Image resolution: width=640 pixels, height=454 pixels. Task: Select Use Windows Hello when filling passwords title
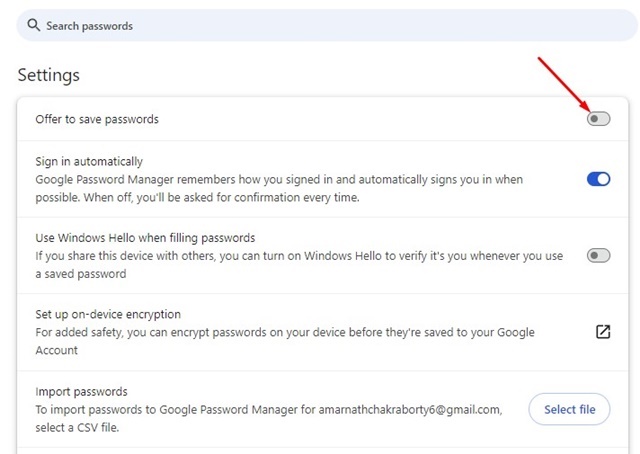[x=145, y=238]
